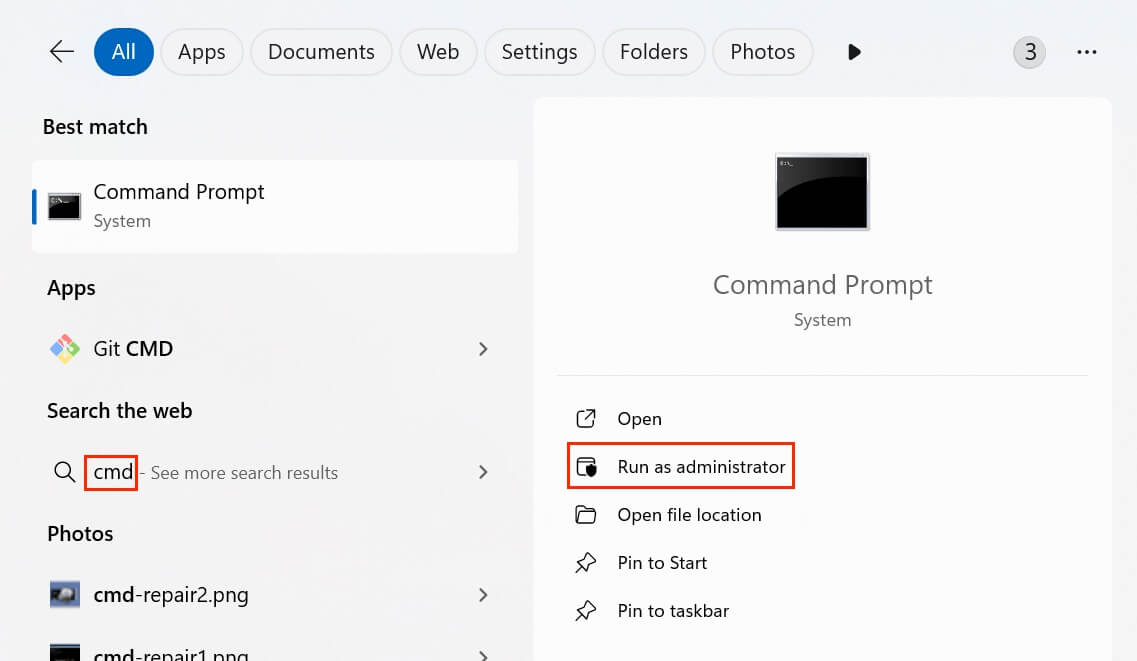Click the notification count badge showing 3

click(1029, 51)
